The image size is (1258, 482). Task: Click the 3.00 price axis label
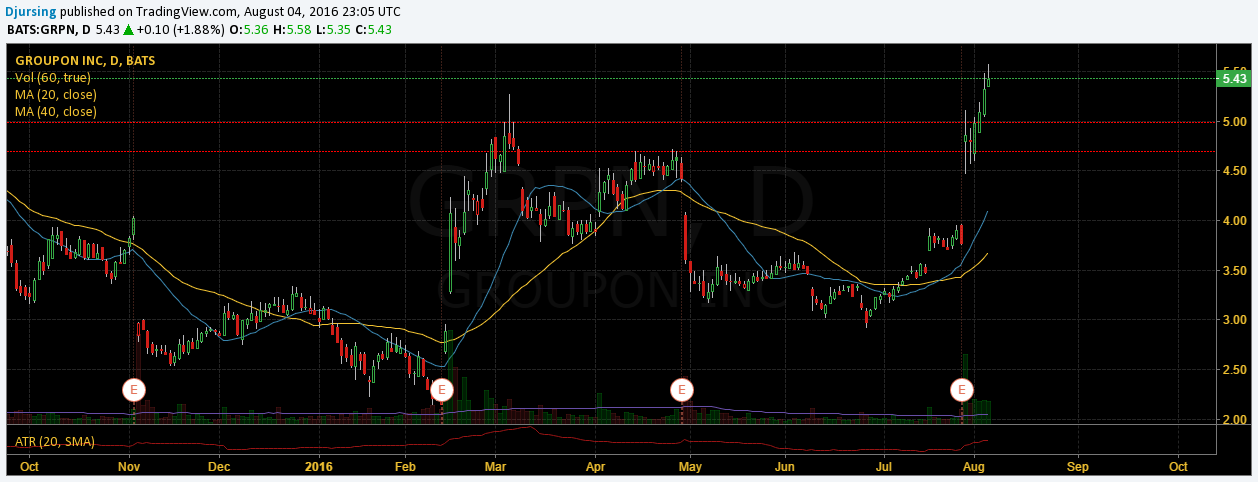1234,320
